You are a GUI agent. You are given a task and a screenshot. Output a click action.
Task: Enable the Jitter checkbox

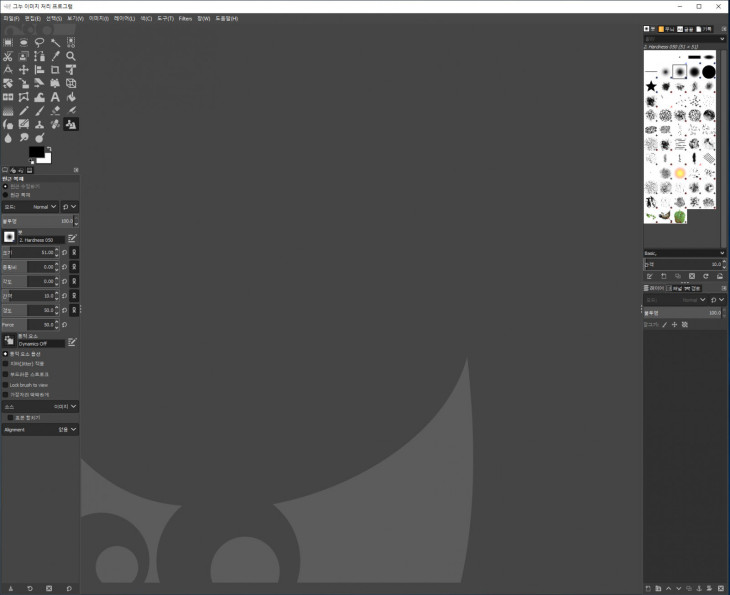coord(6,364)
